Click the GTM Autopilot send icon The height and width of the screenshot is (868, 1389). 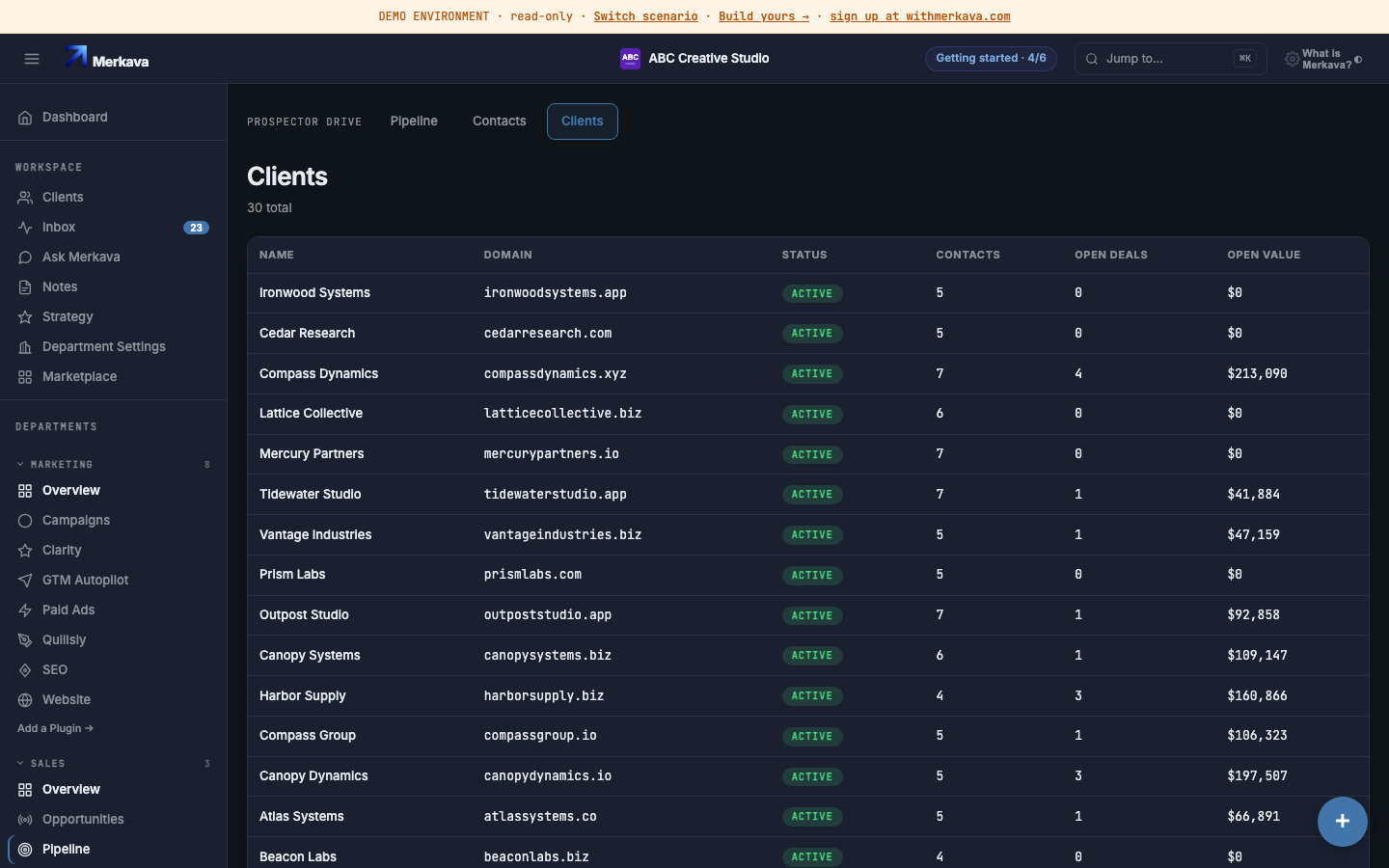coord(25,581)
